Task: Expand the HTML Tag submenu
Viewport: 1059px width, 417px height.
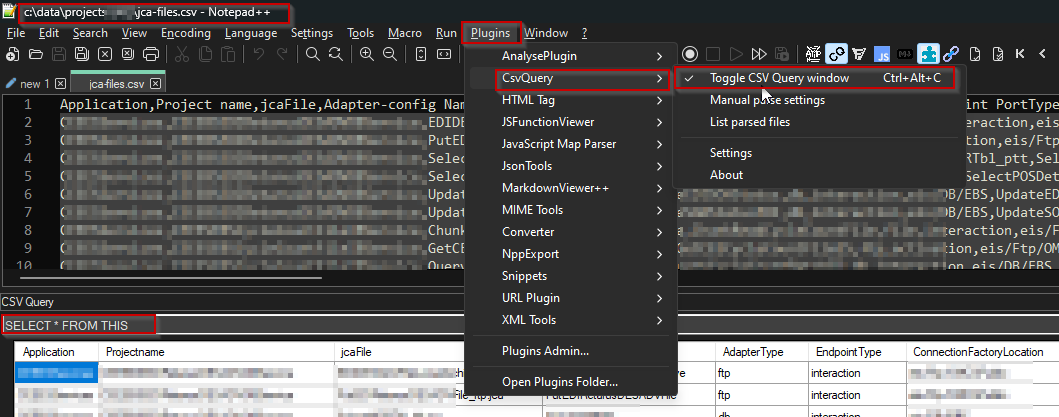Action: click(x=572, y=100)
